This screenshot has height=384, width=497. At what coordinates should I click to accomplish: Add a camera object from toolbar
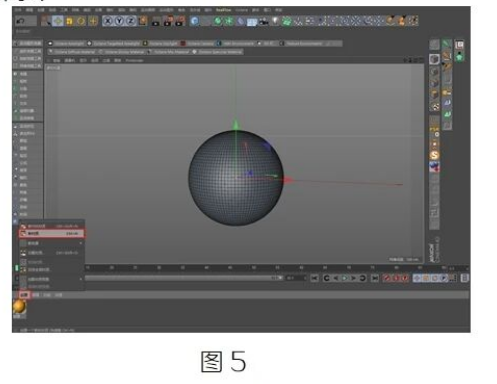click(263, 22)
